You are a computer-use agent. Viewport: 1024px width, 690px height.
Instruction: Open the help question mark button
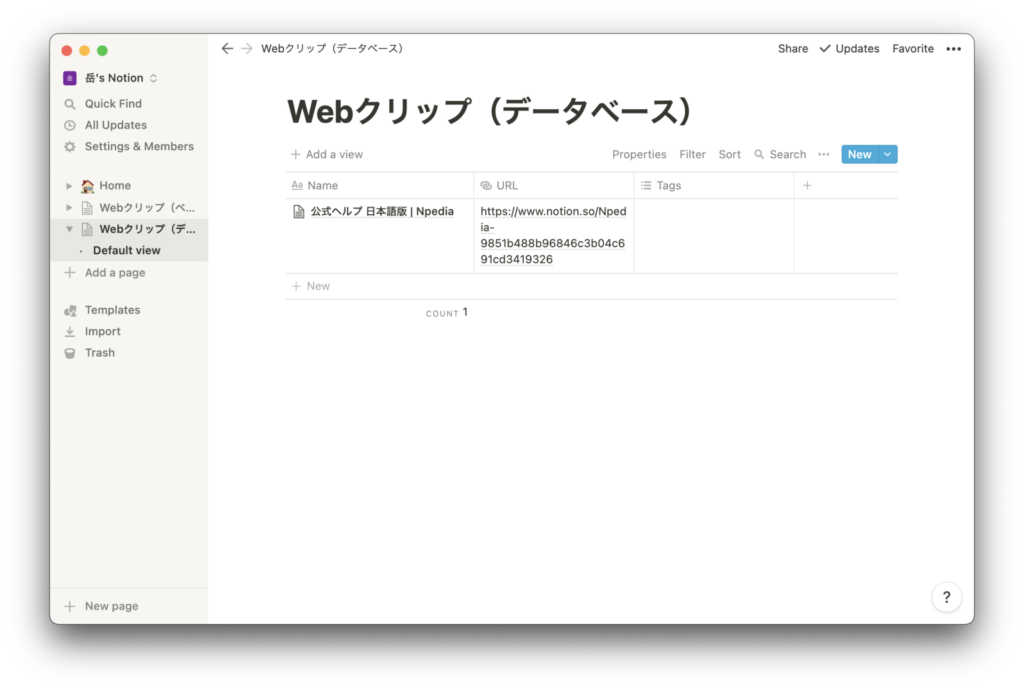pos(946,597)
